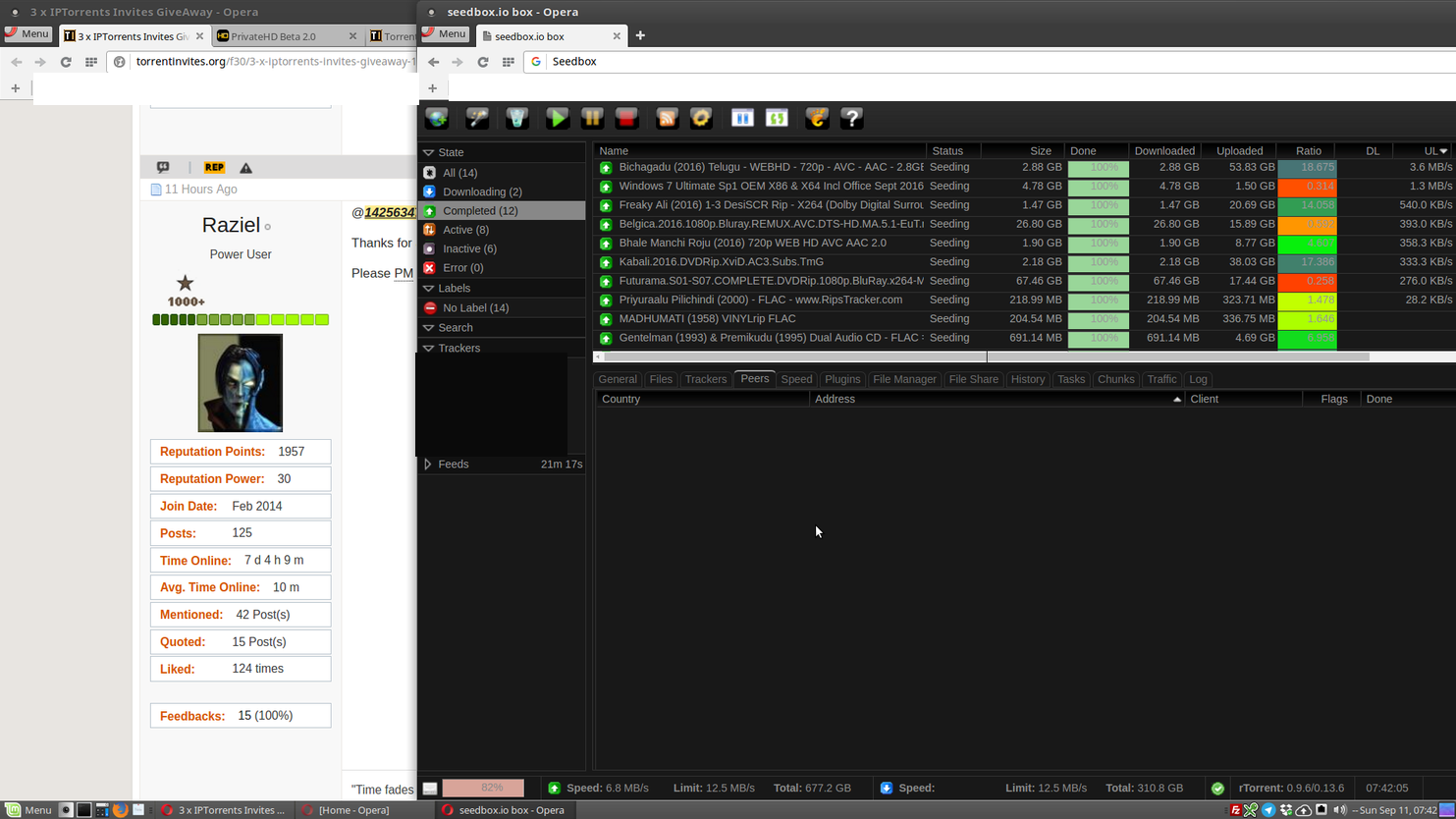The width and height of the screenshot is (1456, 819).
Task: Click the upload speed arrow status icon
Action: (x=555, y=788)
